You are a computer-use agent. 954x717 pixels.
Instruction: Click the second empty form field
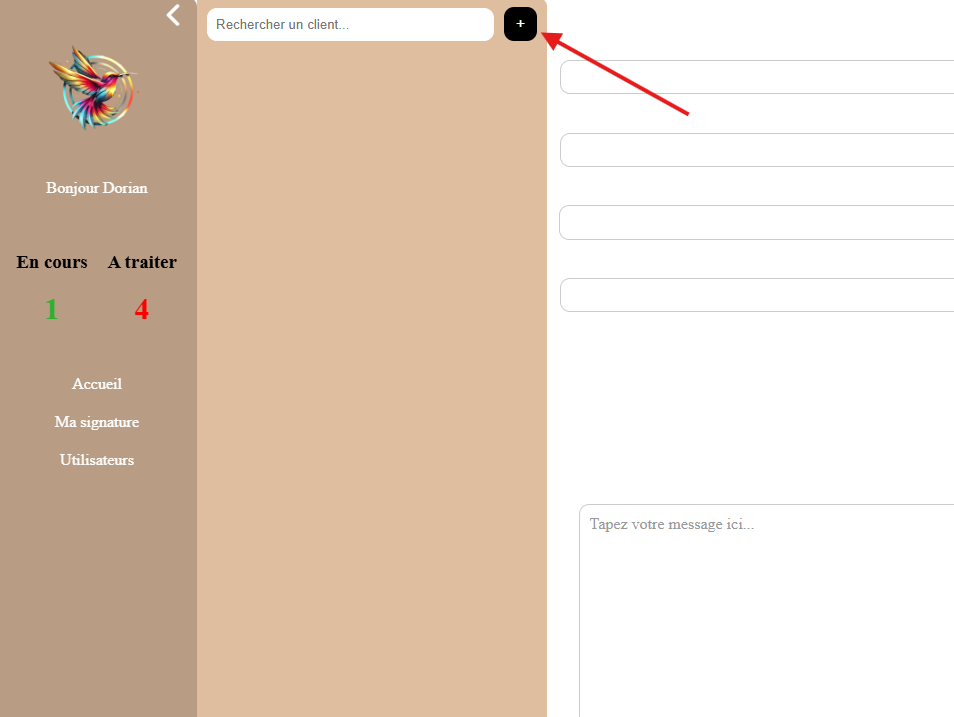coord(757,150)
